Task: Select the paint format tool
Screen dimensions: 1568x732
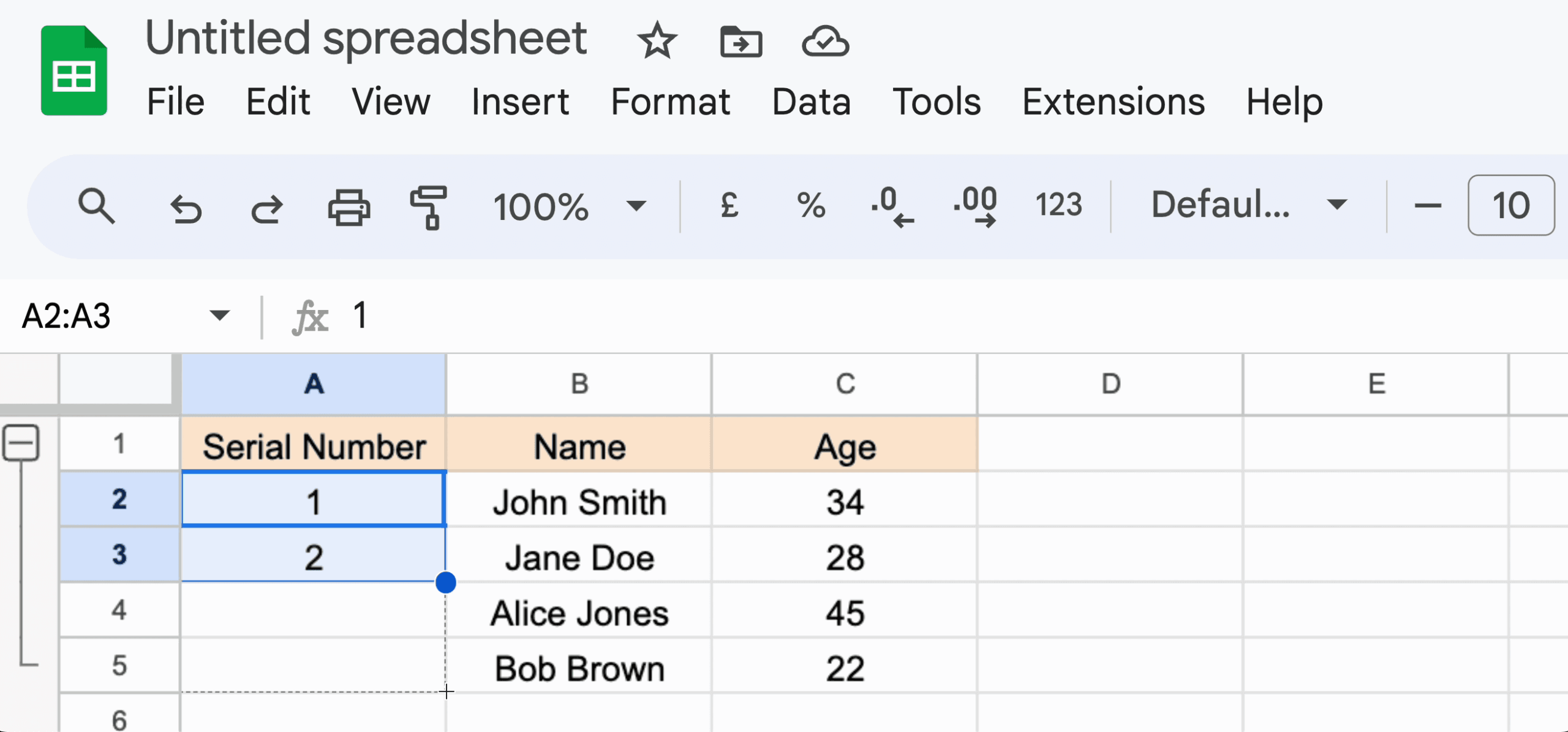Action: pyautogui.click(x=428, y=207)
